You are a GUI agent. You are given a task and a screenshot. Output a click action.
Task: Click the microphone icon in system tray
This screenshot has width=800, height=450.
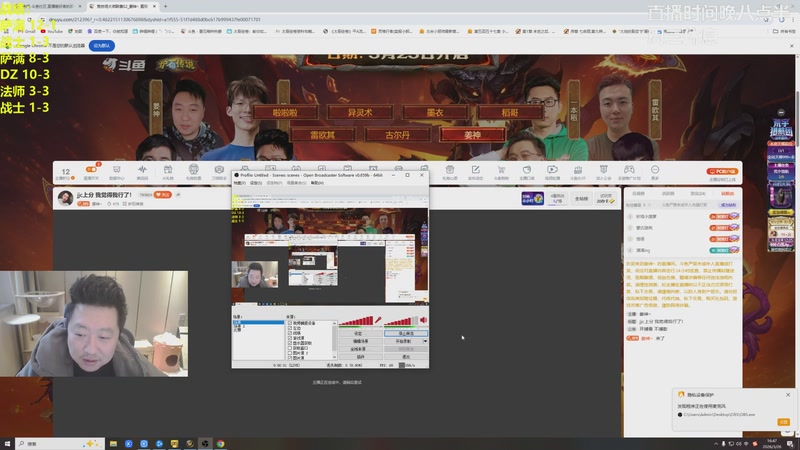(x=723, y=444)
